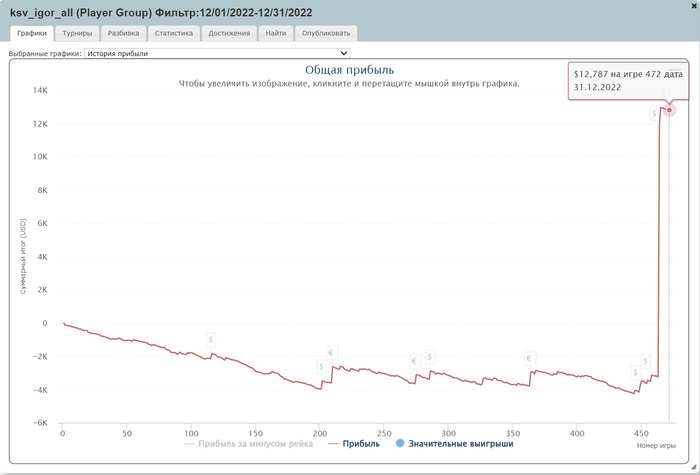Click the dollar win marker near game 115
Image resolution: width=700 pixels, height=475 pixels.
[211, 339]
